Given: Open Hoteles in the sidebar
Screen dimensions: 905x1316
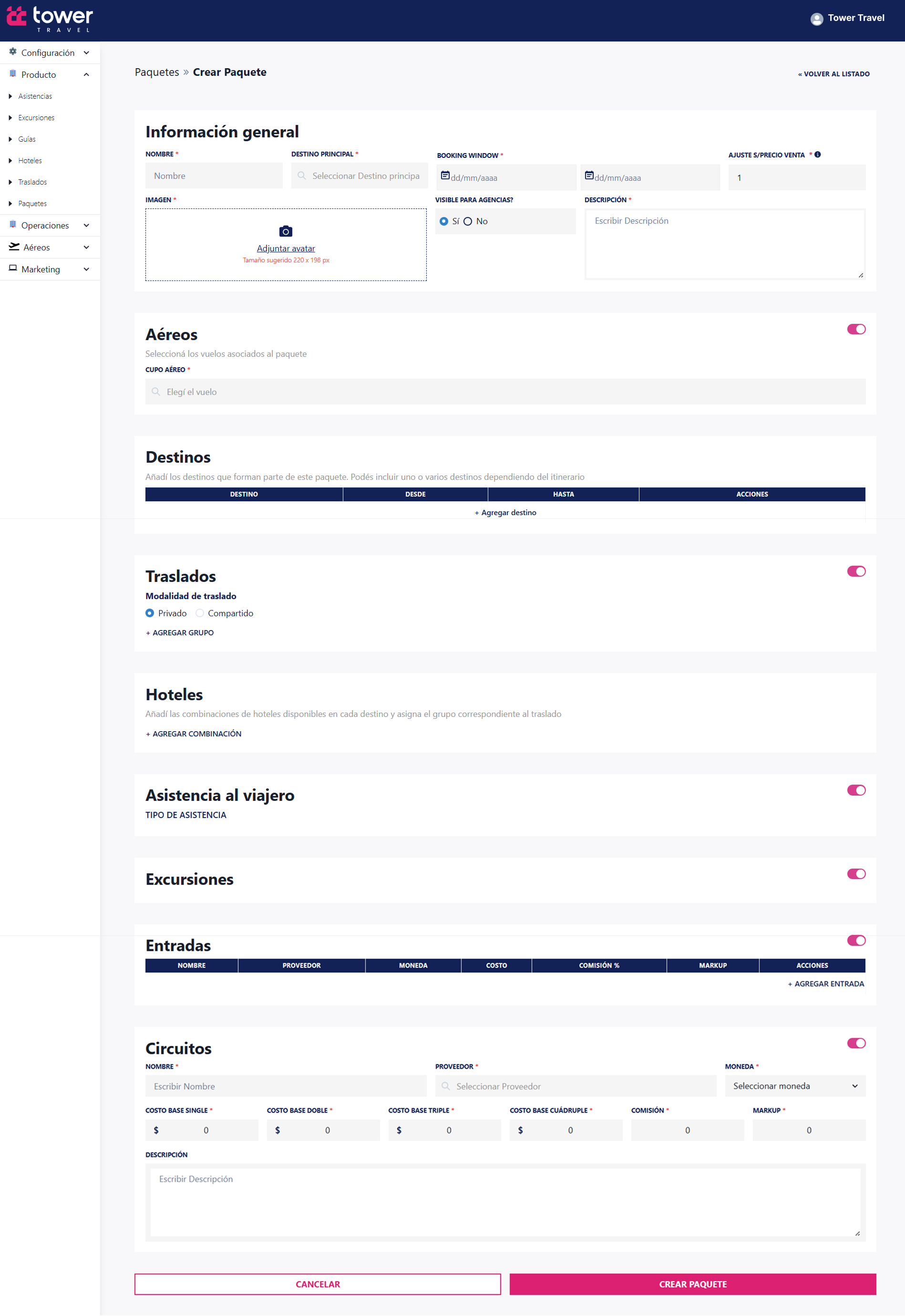Looking at the screenshot, I should coord(30,161).
